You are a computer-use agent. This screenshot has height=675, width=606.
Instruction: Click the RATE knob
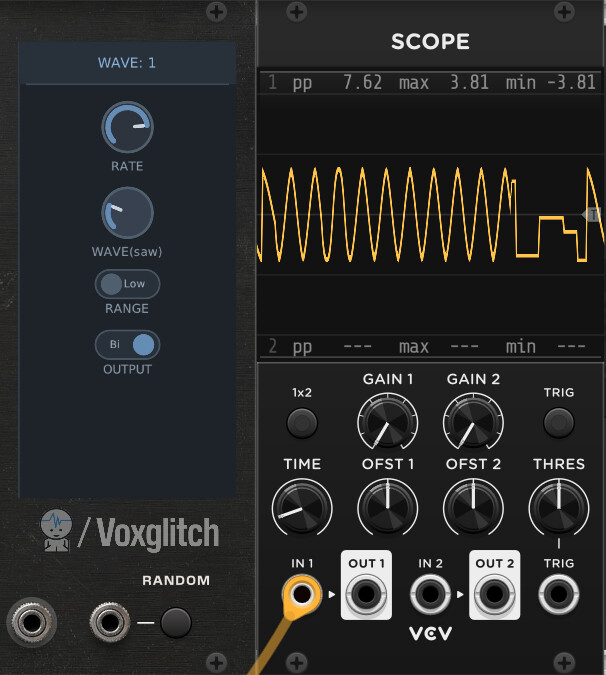click(127, 127)
